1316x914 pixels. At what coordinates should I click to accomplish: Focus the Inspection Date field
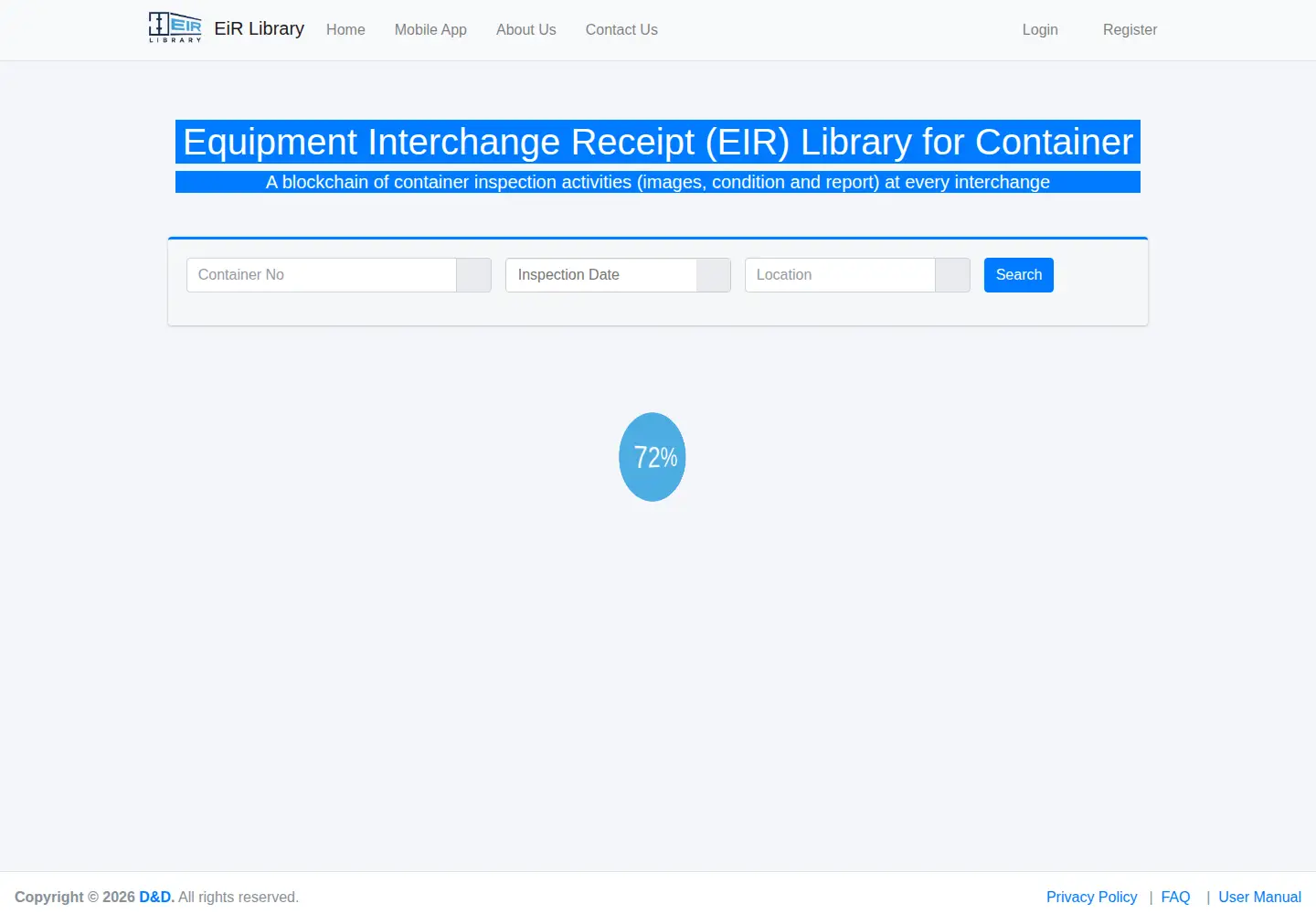click(601, 275)
